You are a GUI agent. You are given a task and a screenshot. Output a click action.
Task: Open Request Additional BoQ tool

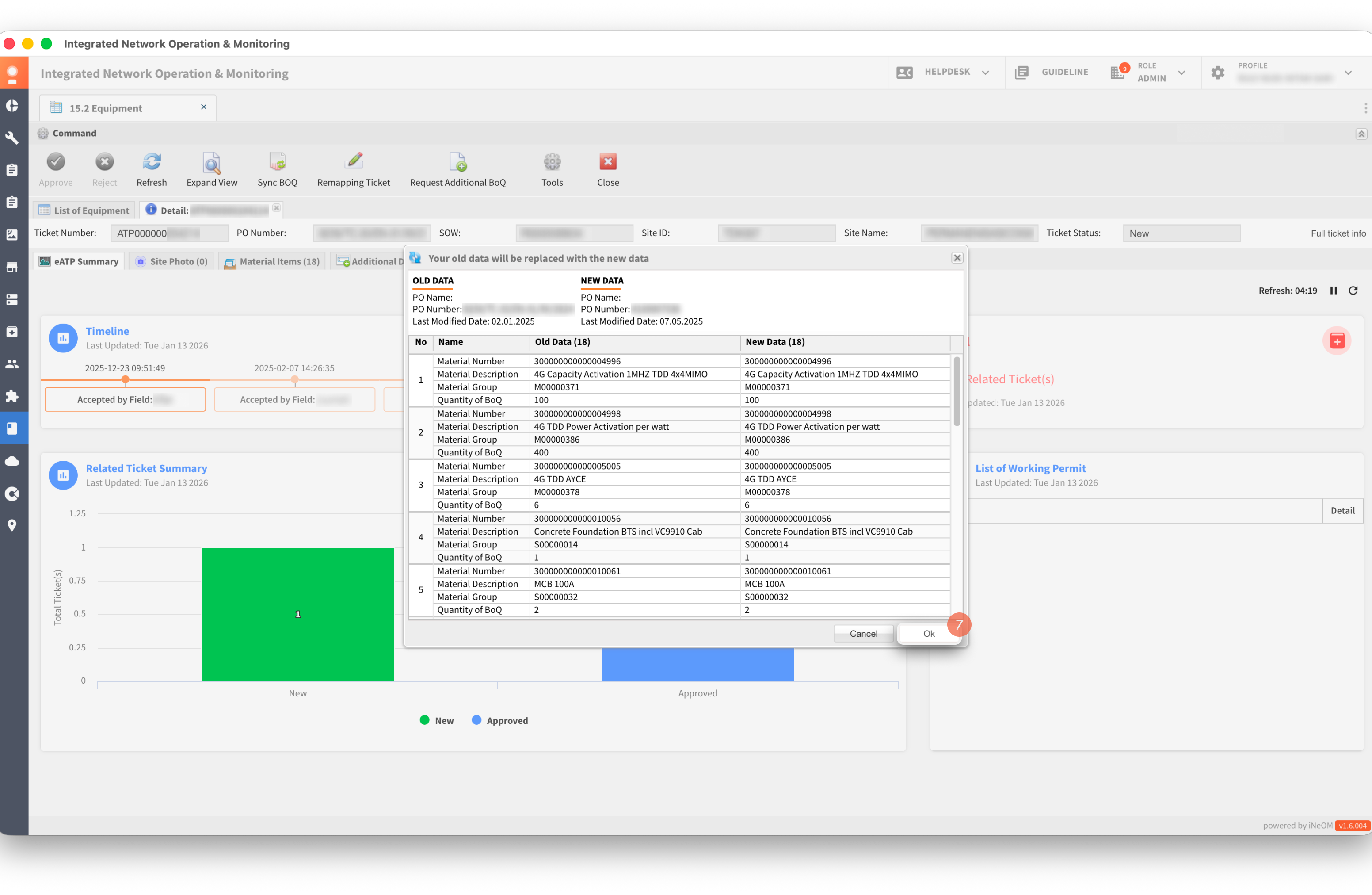[x=458, y=163]
